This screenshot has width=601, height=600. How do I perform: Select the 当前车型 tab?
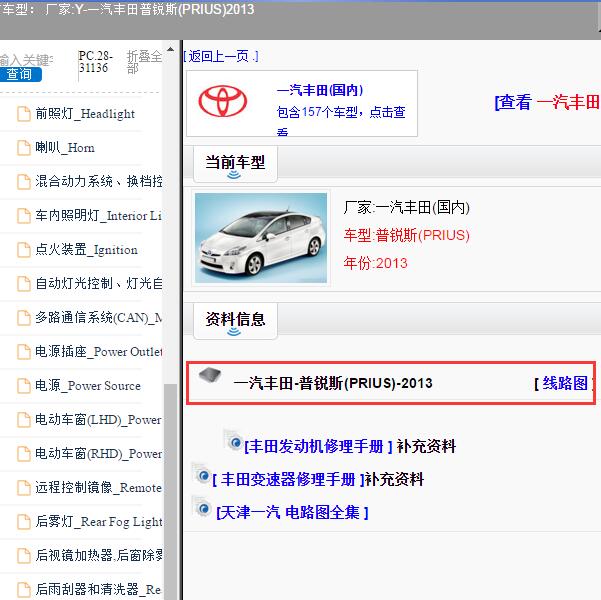coord(235,164)
